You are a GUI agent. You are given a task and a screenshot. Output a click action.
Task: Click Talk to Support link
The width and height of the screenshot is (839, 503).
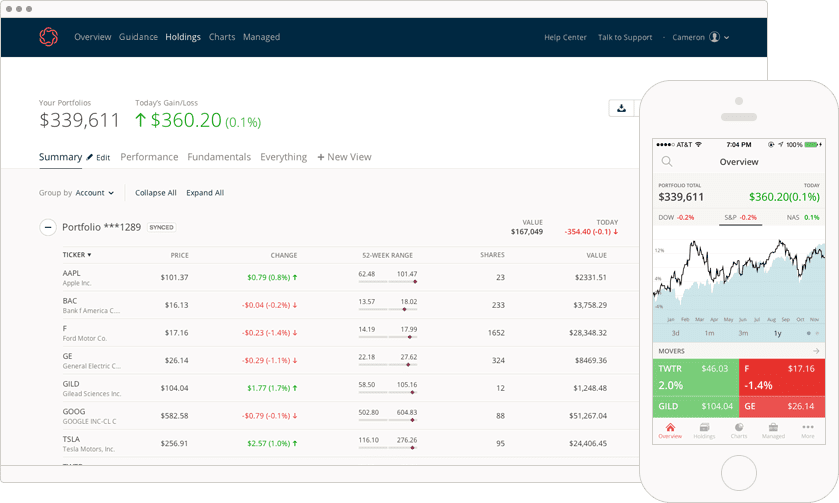(x=625, y=37)
